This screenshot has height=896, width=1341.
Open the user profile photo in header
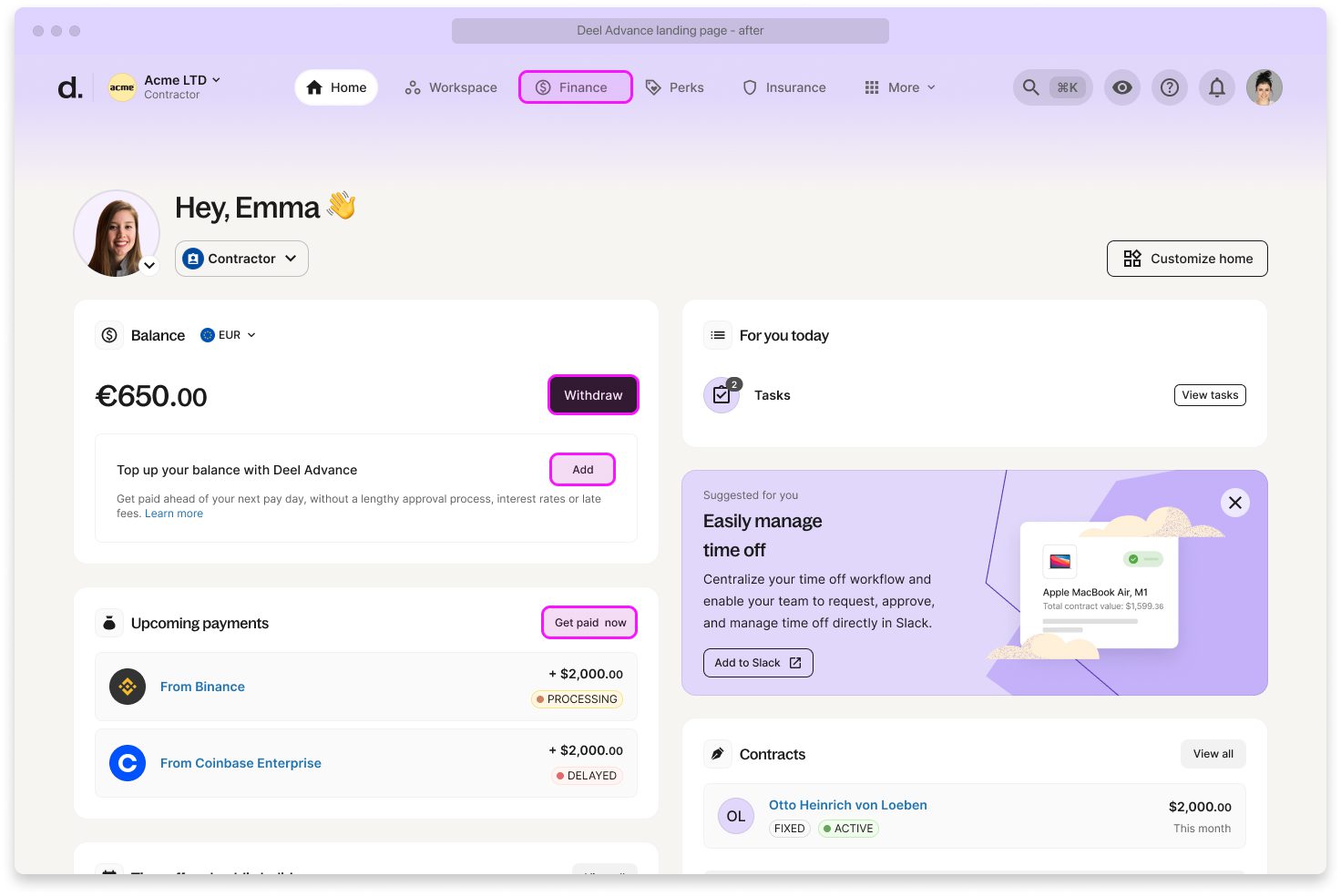pyautogui.click(x=1264, y=87)
